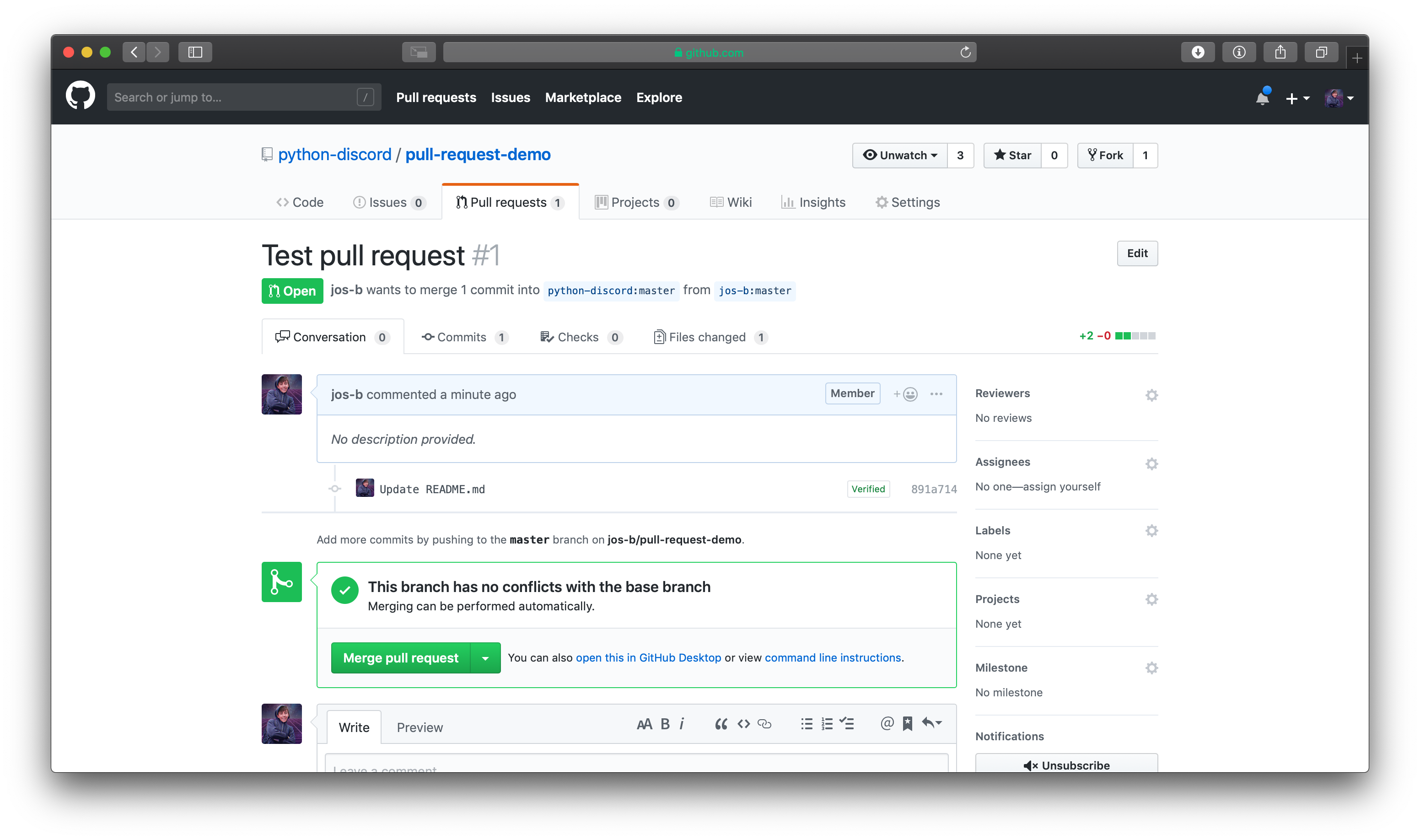This screenshot has width=1420, height=840.
Task: Open the notifications bell
Action: (x=1262, y=97)
